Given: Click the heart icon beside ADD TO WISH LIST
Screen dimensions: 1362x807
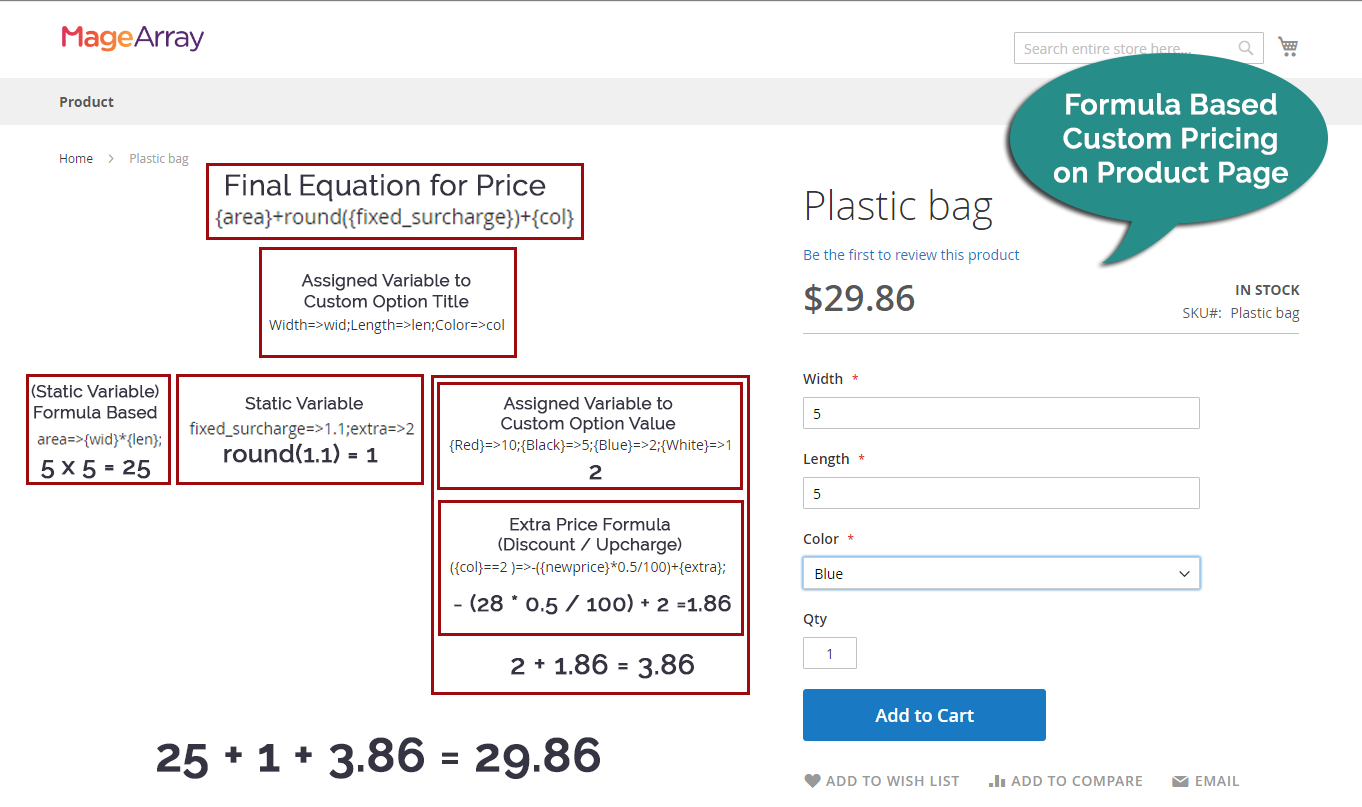Looking at the screenshot, I should click(812, 781).
